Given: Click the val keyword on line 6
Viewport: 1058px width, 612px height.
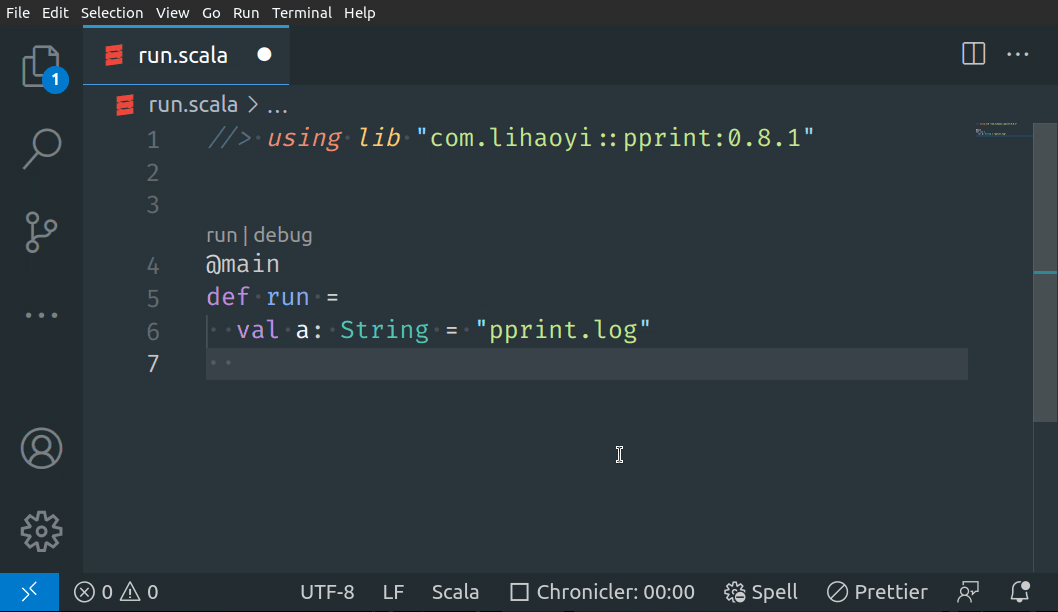Looking at the screenshot, I should [x=258, y=330].
